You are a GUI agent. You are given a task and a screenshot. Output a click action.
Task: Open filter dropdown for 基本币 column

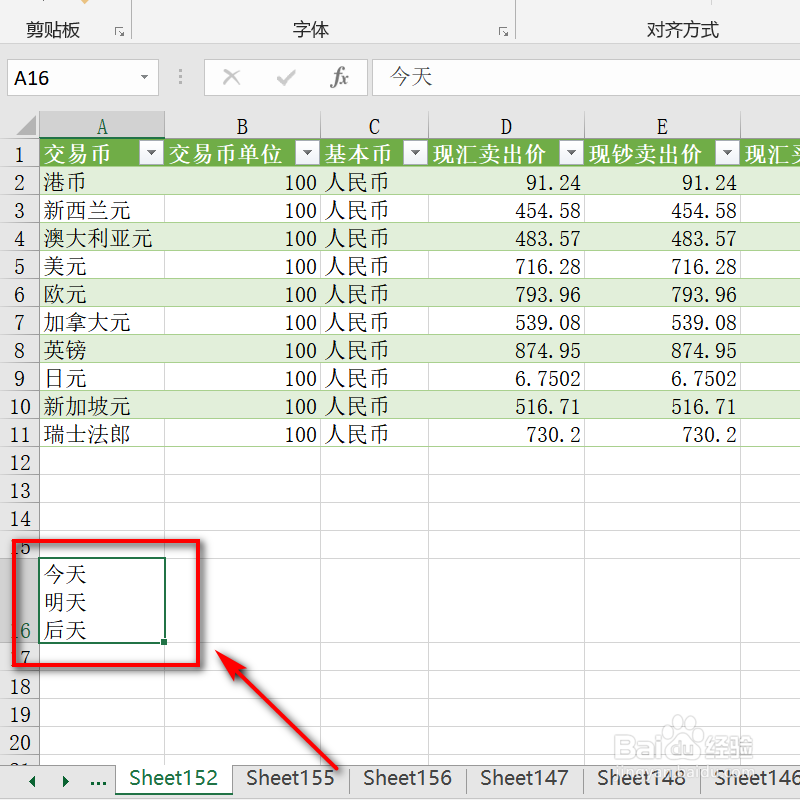tap(415, 153)
